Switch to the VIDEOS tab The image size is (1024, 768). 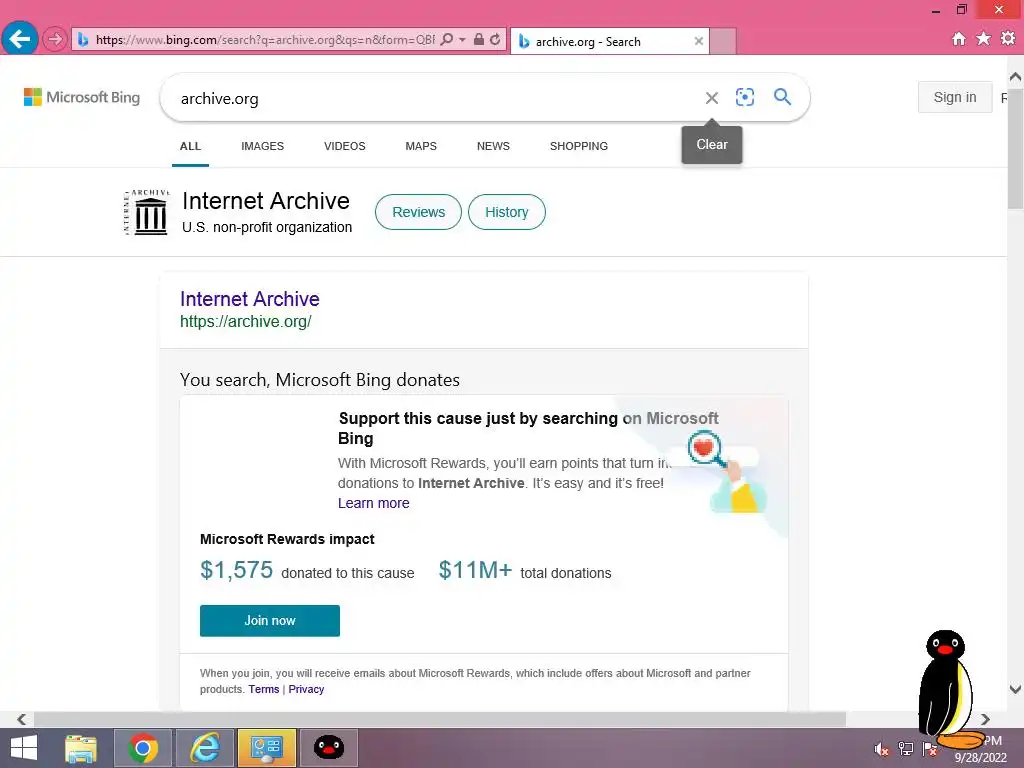coord(345,146)
